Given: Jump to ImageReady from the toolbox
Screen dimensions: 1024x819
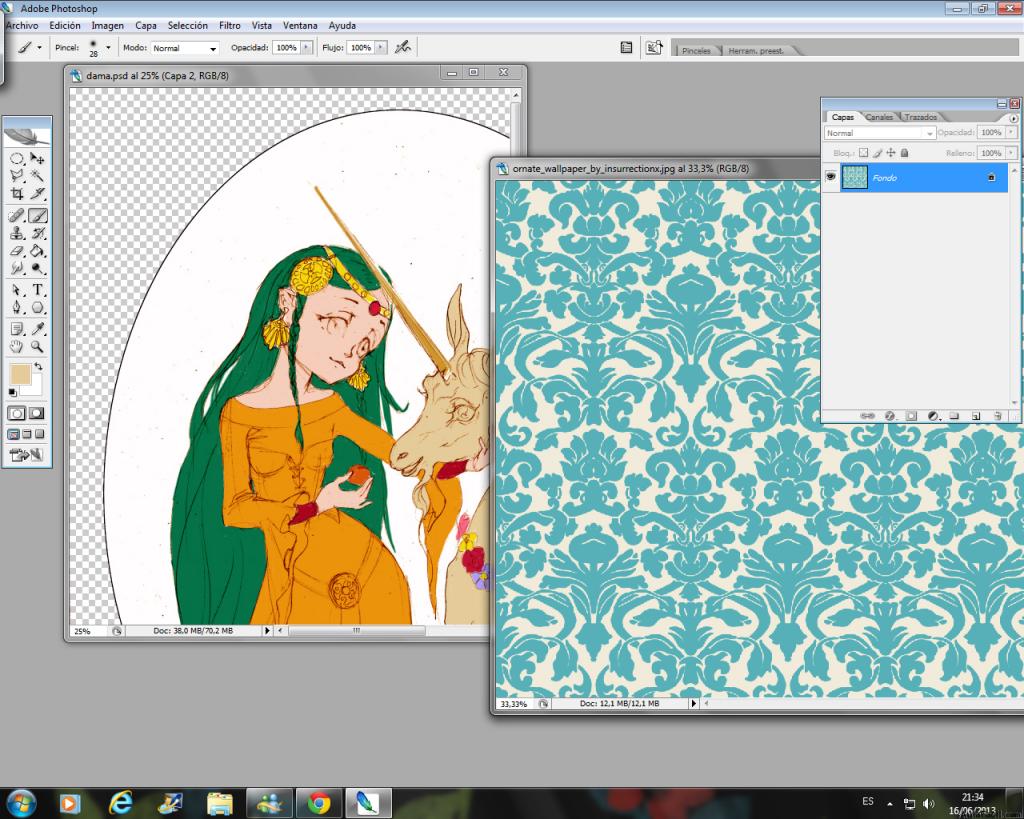Looking at the screenshot, I should coord(27,455).
